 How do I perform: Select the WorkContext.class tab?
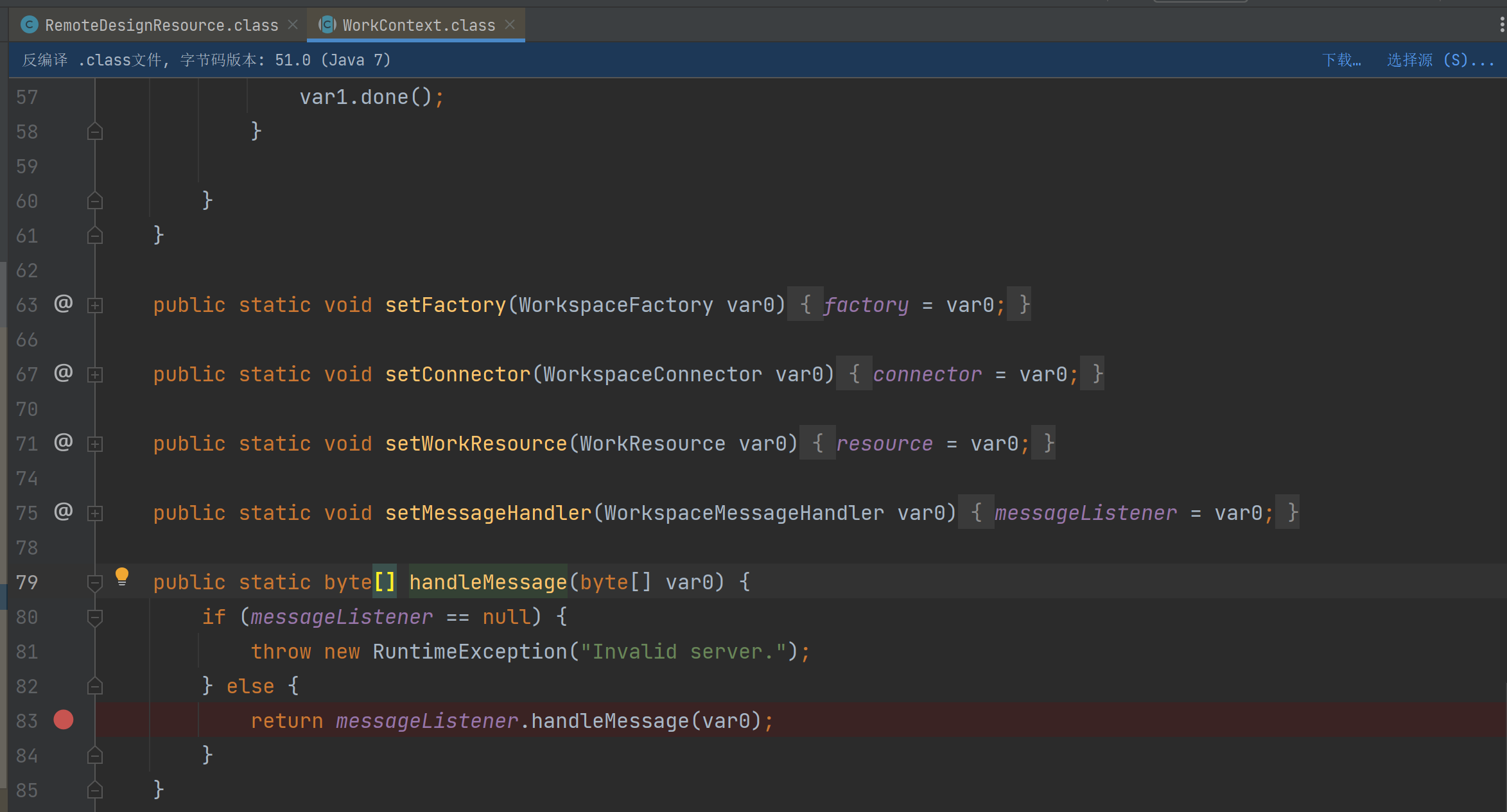[x=418, y=25]
